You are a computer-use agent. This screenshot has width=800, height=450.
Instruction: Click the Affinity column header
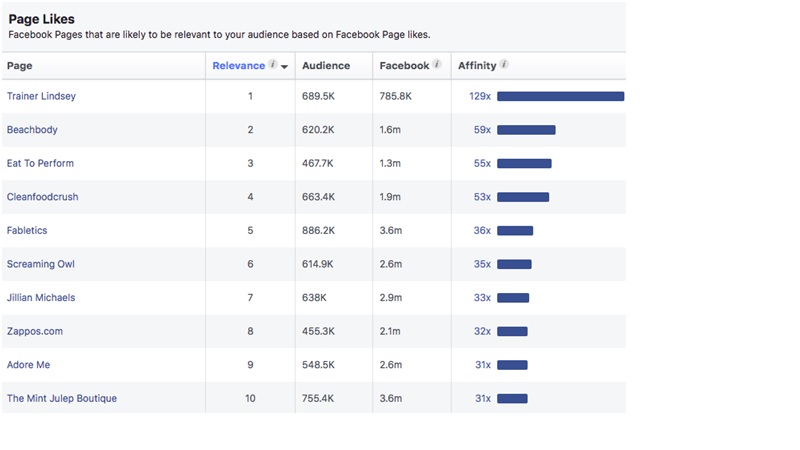click(x=477, y=66)
